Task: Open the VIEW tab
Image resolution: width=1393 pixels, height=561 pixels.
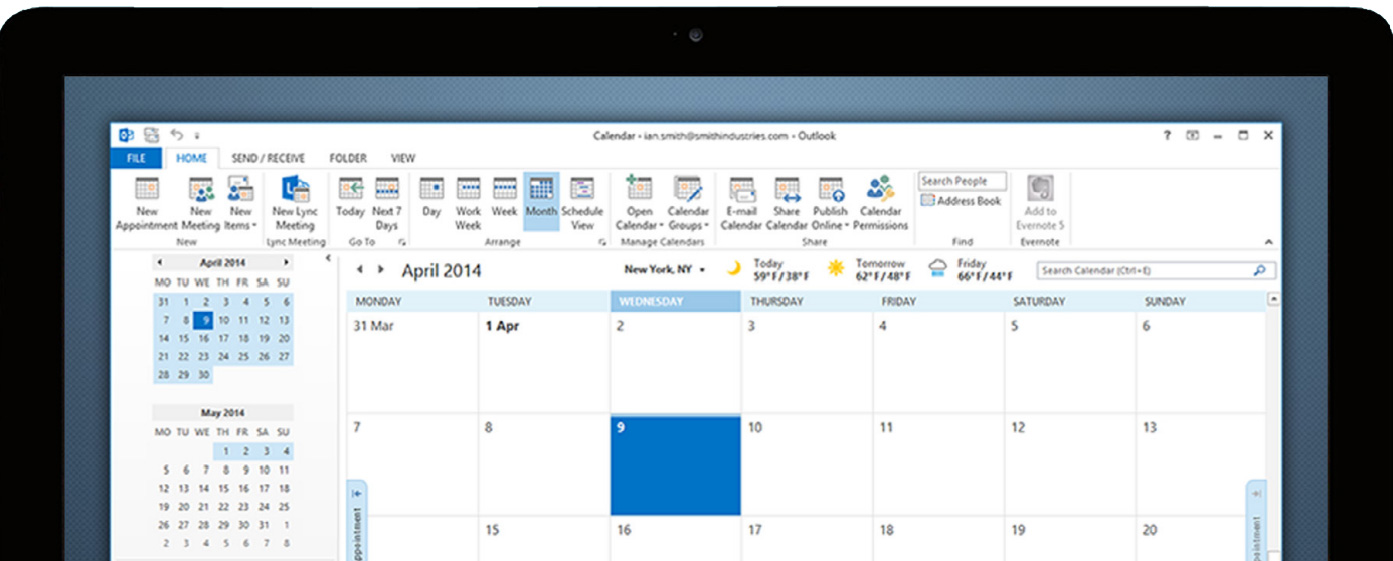Action: [403, 158]
